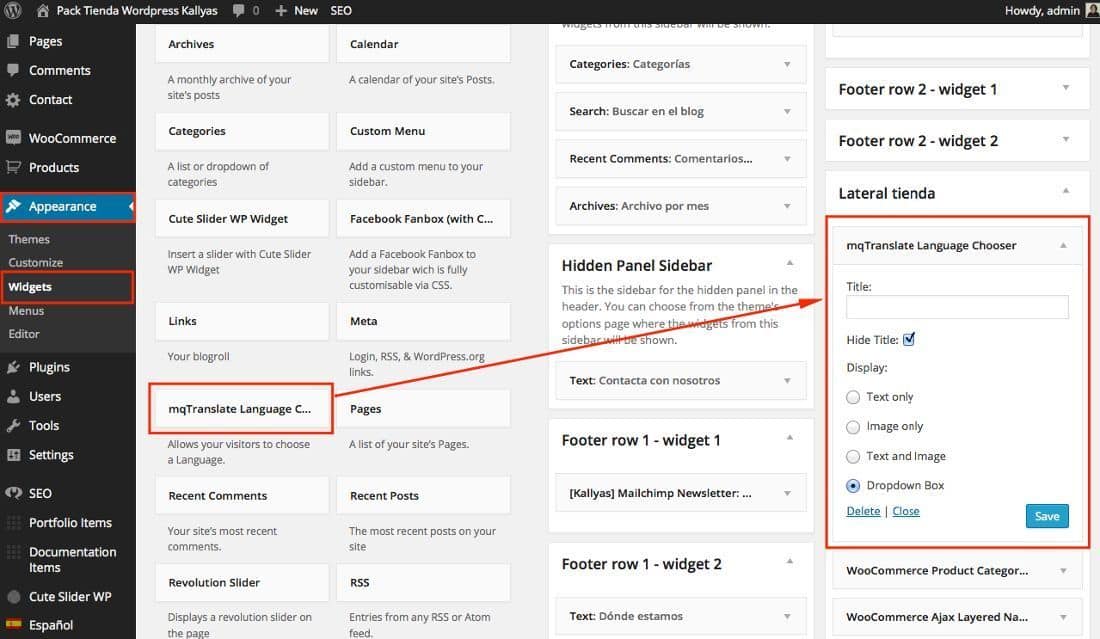Expand the Archives: Archivo por mes widget

click(x=787, y=206)
